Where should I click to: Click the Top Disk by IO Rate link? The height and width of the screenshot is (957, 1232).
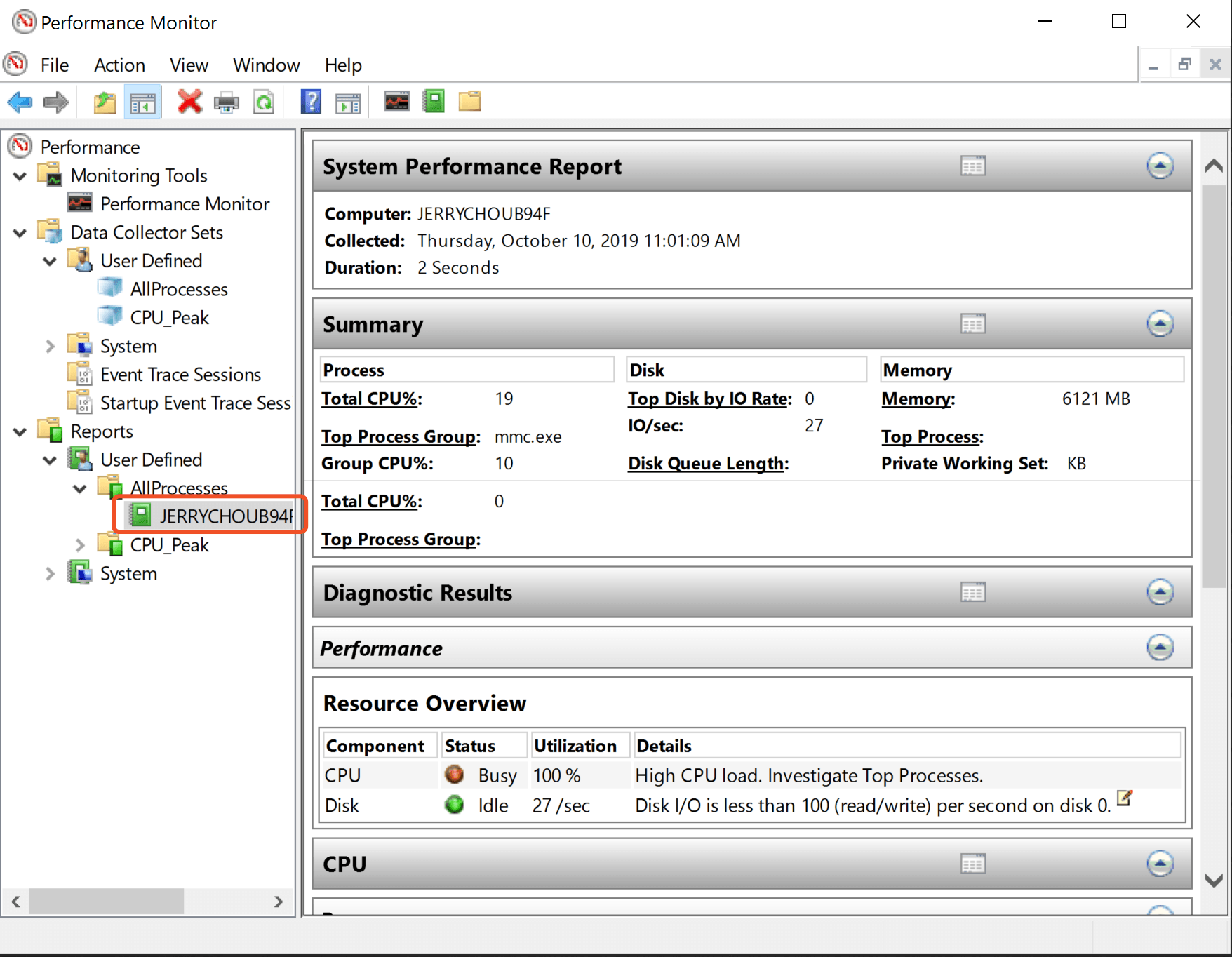pyautogui.click(x=709, y=399)
